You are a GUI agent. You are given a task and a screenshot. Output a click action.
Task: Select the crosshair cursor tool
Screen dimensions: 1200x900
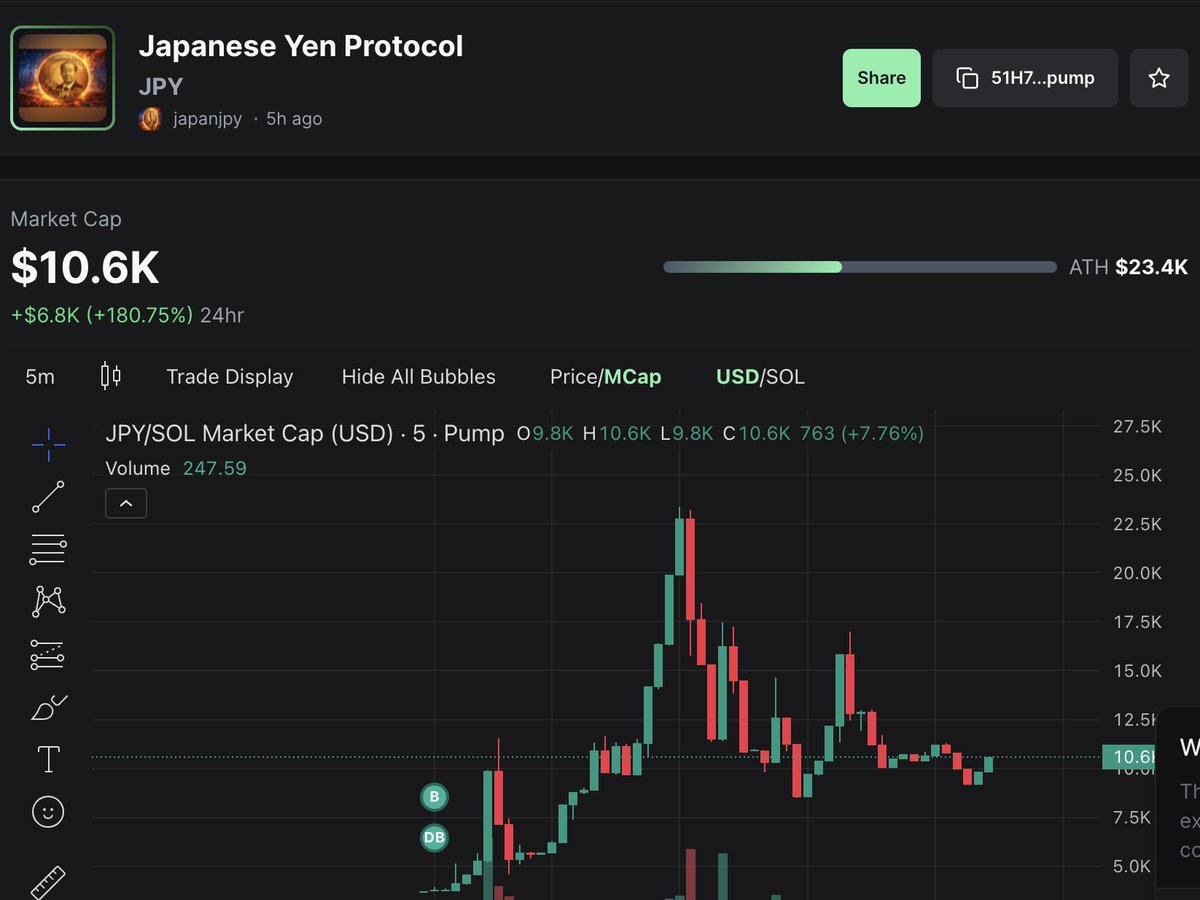[47, 444]
